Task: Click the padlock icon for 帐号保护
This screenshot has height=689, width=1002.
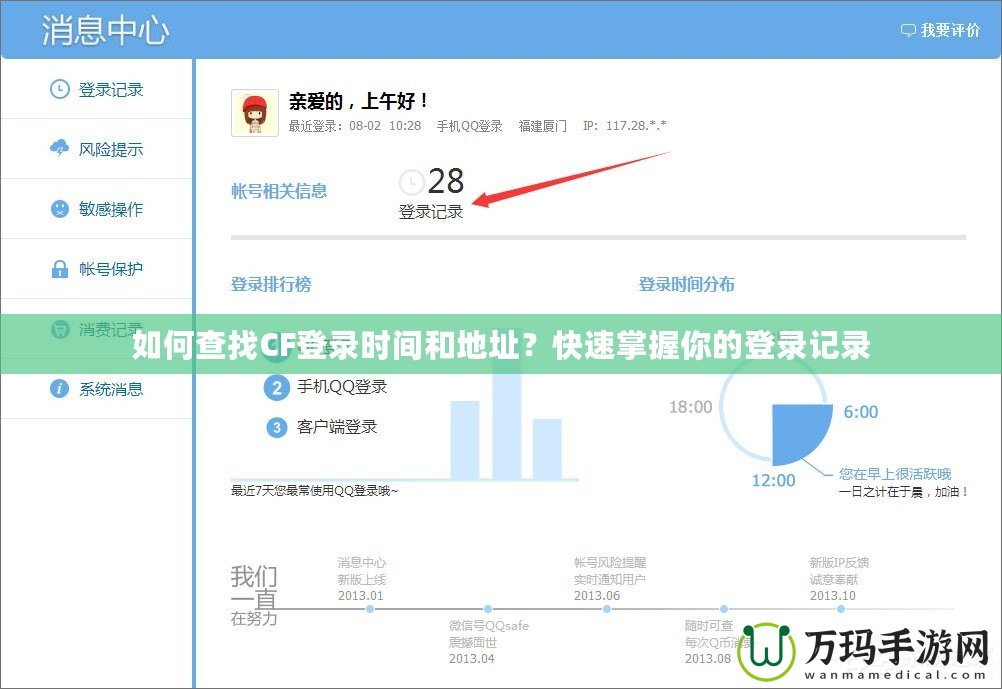Action: point(59,268)
